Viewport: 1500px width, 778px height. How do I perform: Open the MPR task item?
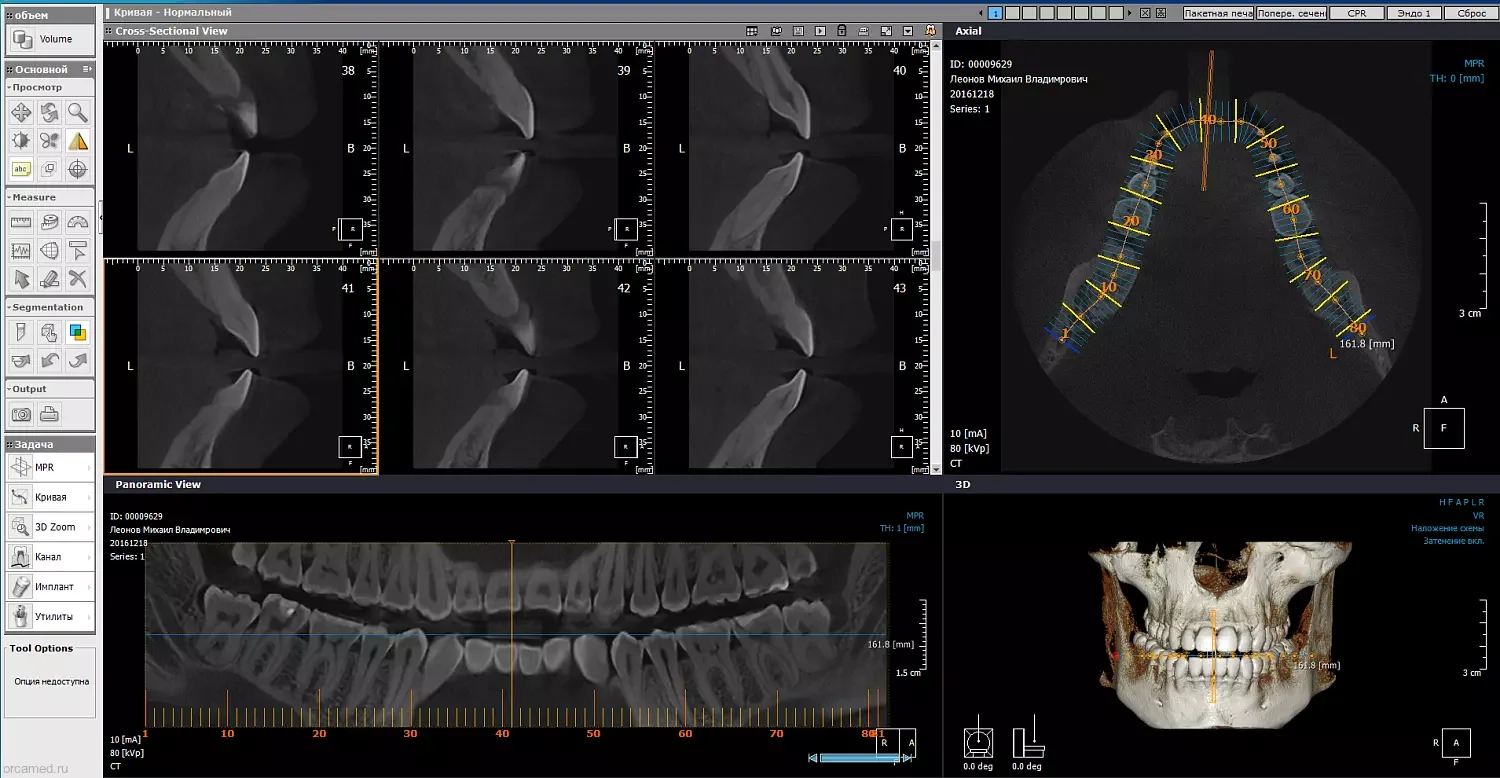point(50,467)
